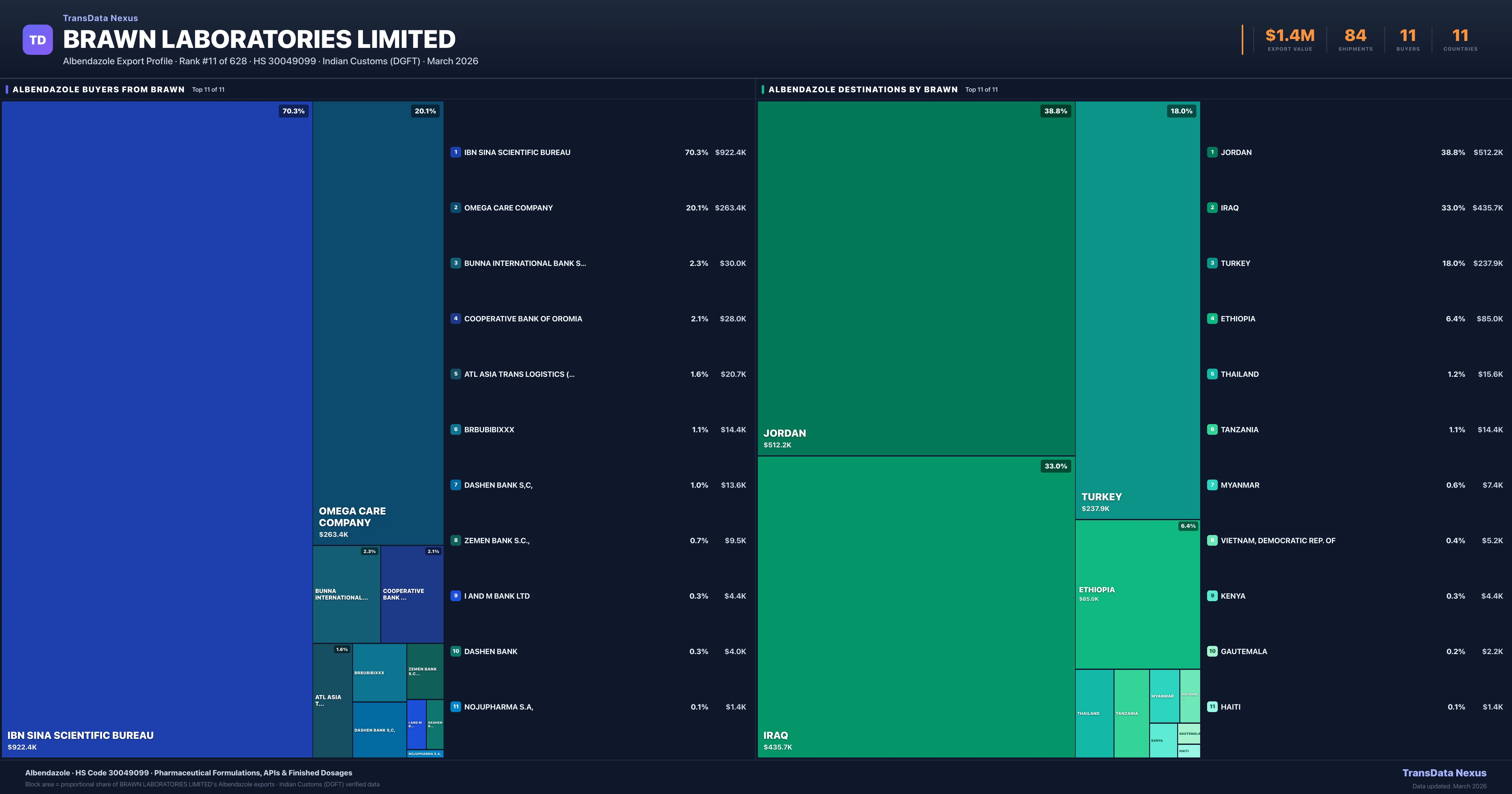Viewport: 1512px width, 794px height.
Task: Click the TransData Nexus footer link
Action: pos(1444,773)
